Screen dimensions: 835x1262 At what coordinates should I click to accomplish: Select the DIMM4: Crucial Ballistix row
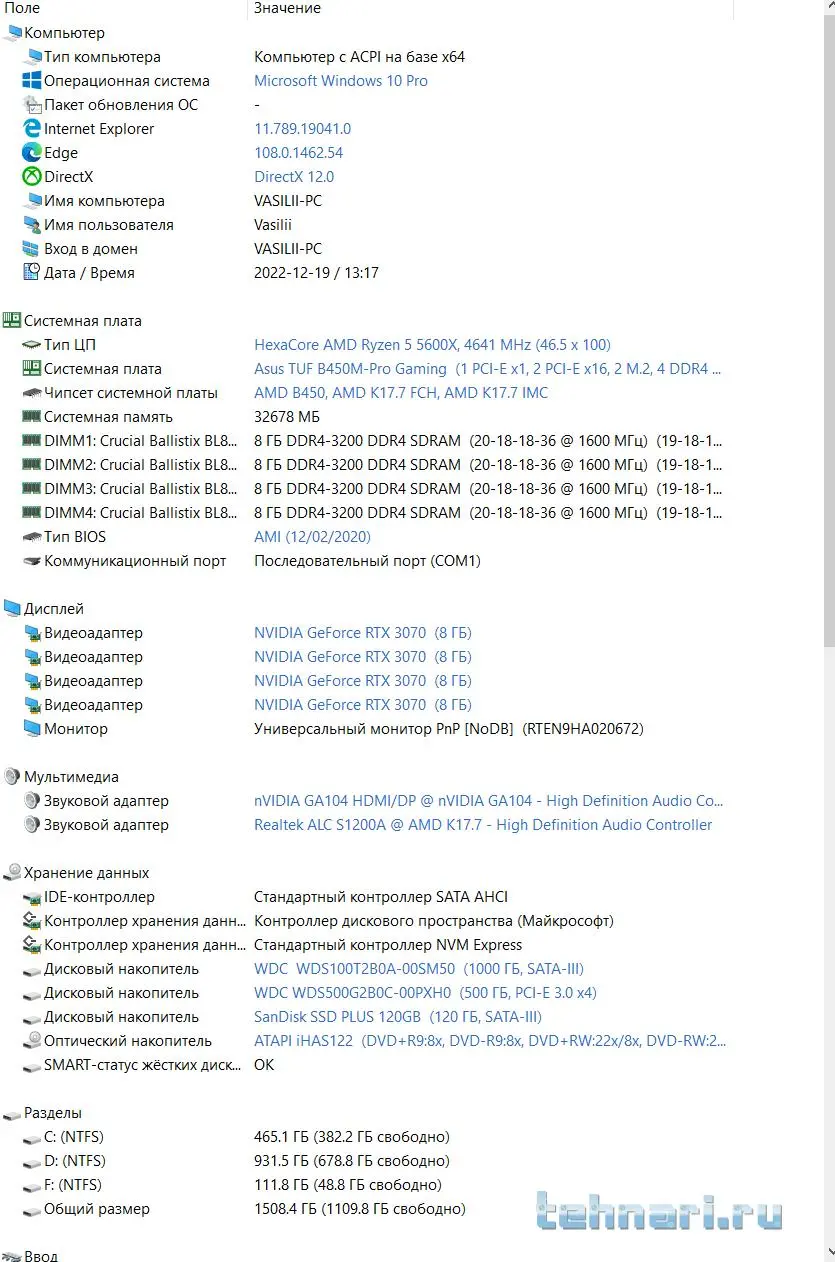[371, 513]
